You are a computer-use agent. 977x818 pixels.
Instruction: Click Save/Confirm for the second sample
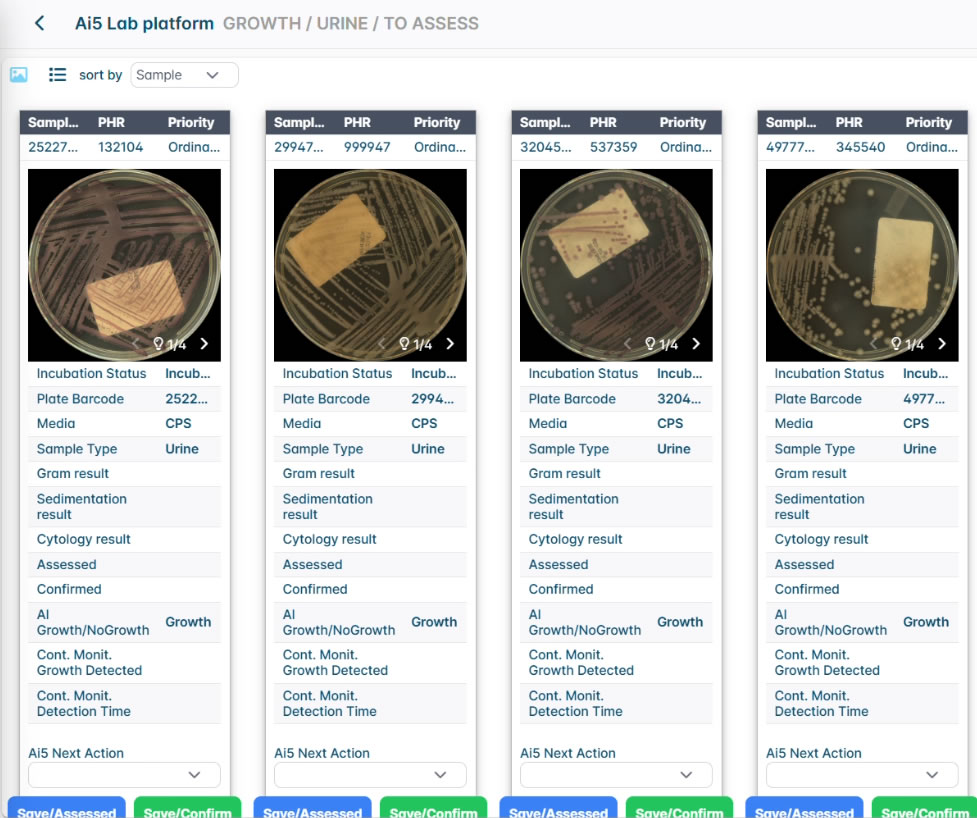[x=433, y=809]
